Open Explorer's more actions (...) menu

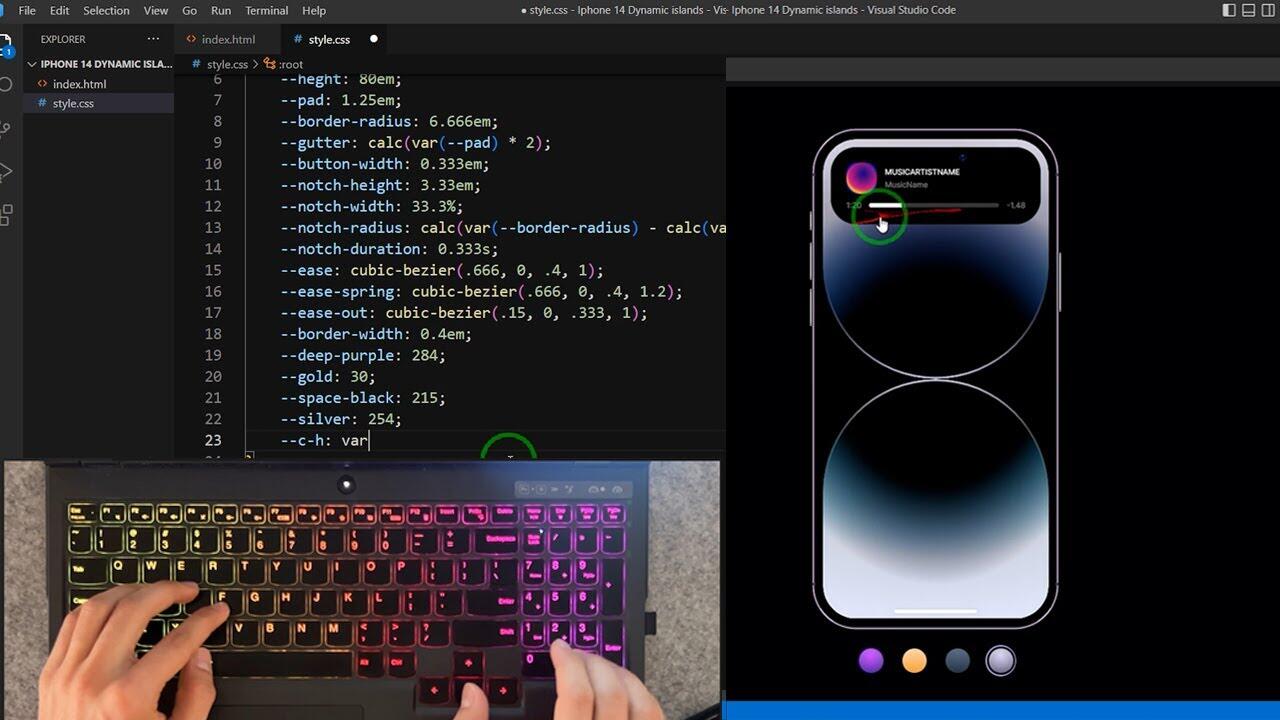click(x=153, y=39)
